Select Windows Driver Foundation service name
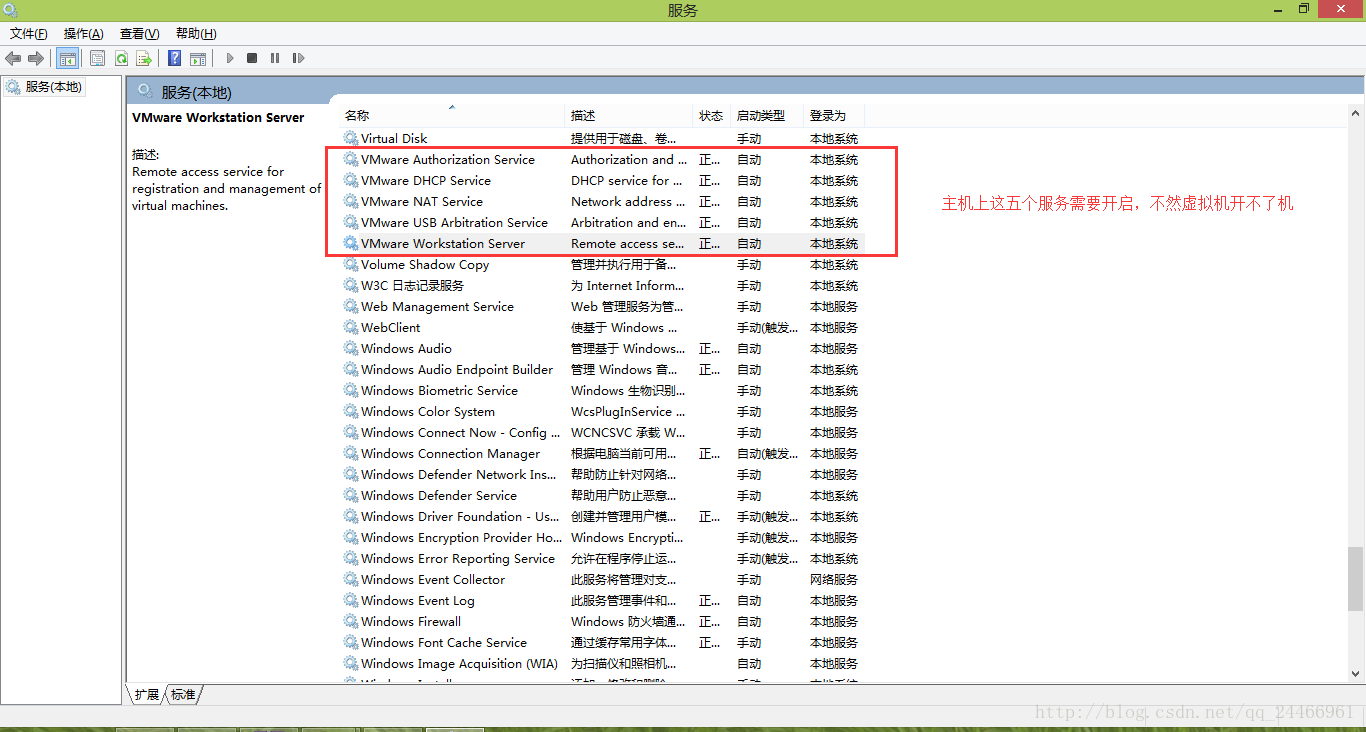This screenshot has width=1366, height=732. pyautogui.click(x=460, y=516)
